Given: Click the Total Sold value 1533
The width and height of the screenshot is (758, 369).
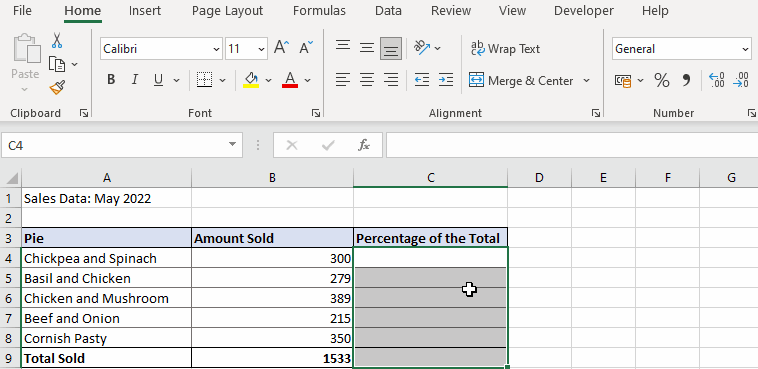Looking at the screenshot, I should (x=272, y=358).
